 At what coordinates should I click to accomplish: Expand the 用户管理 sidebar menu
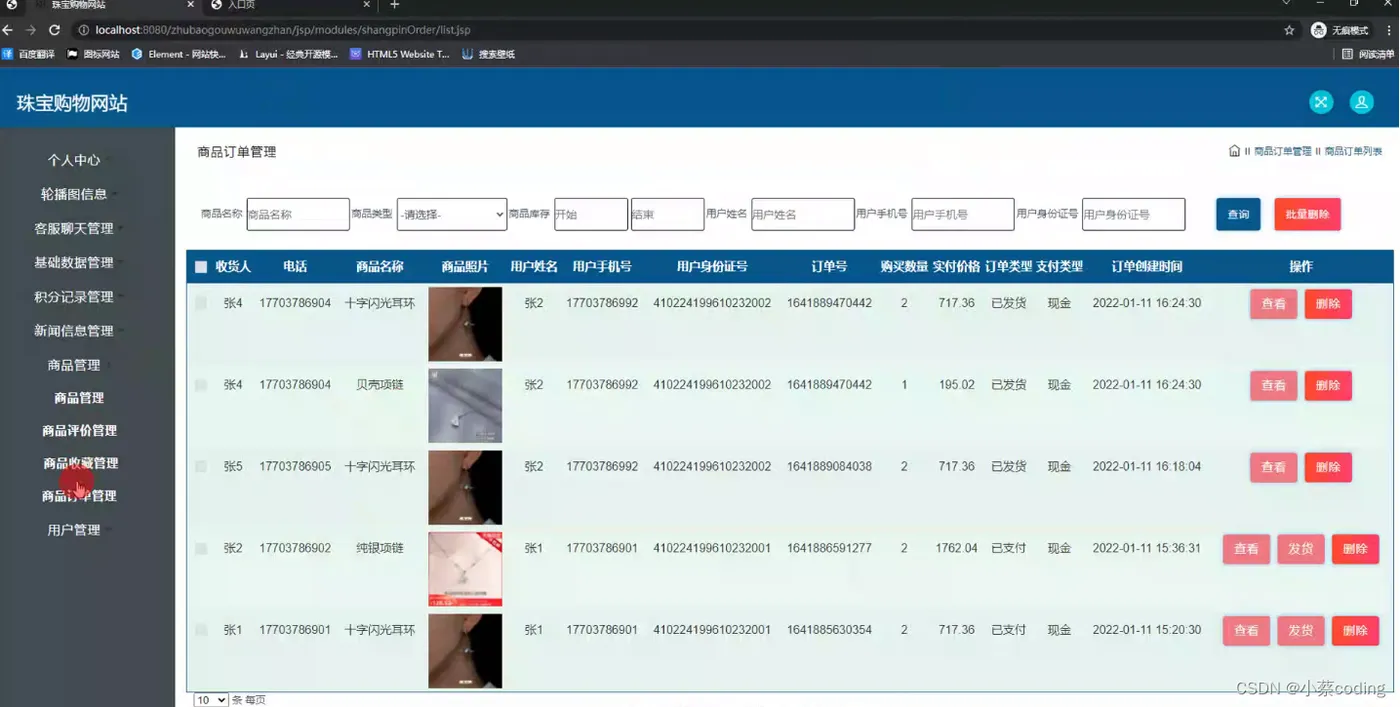(74, 530)
